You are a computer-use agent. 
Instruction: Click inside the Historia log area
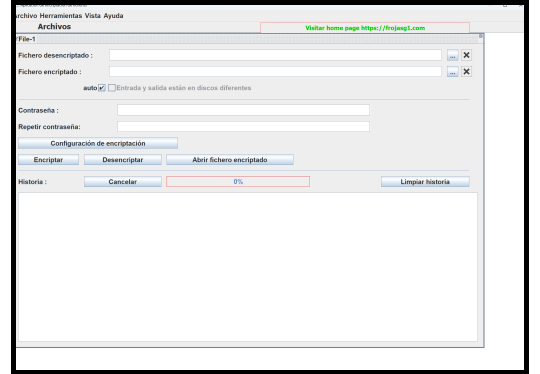click(x=248, y=267)
